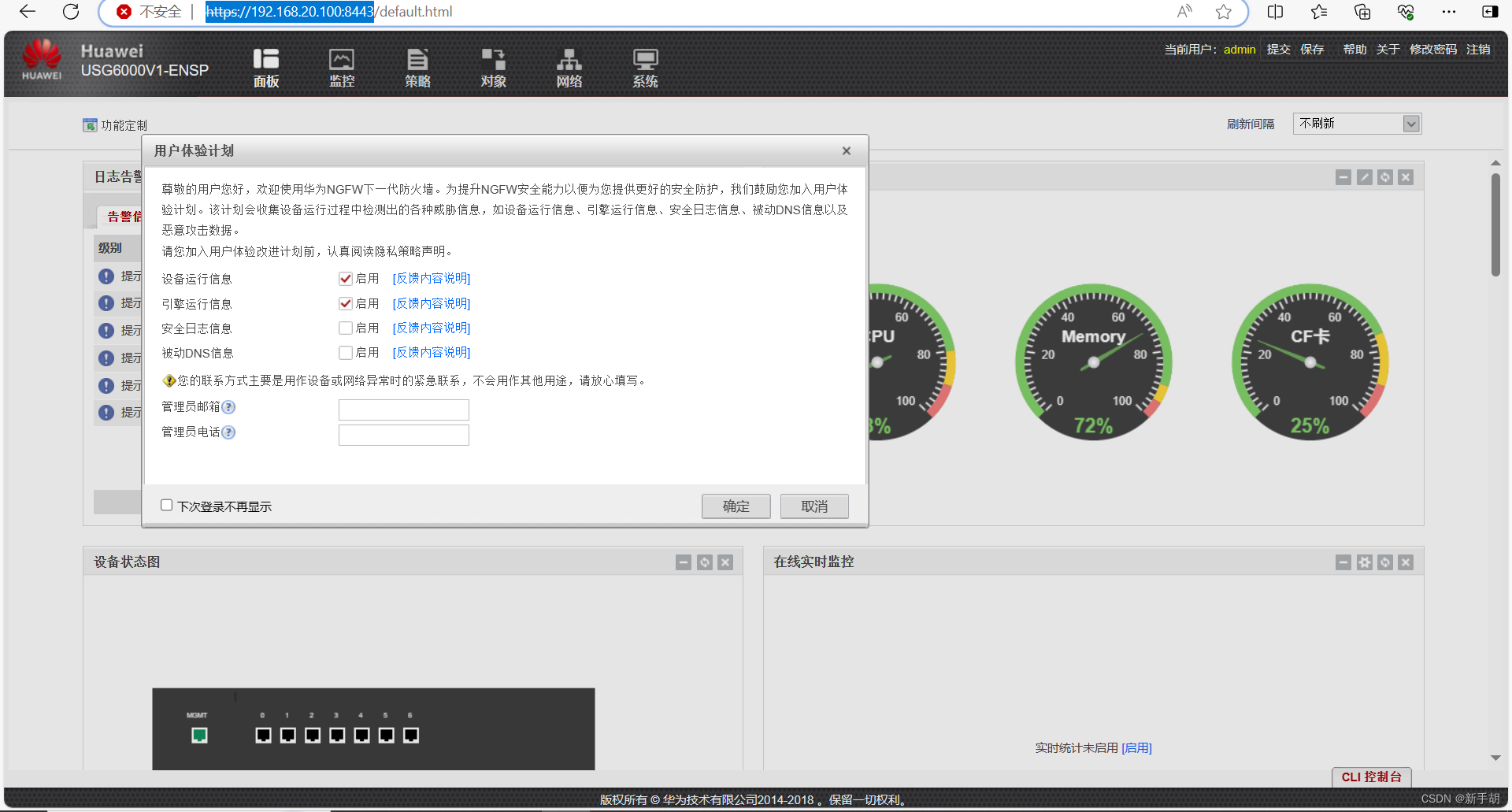Click 提交 in top menu
This screenshot has width=1512, height=812.
[1279, 50]
